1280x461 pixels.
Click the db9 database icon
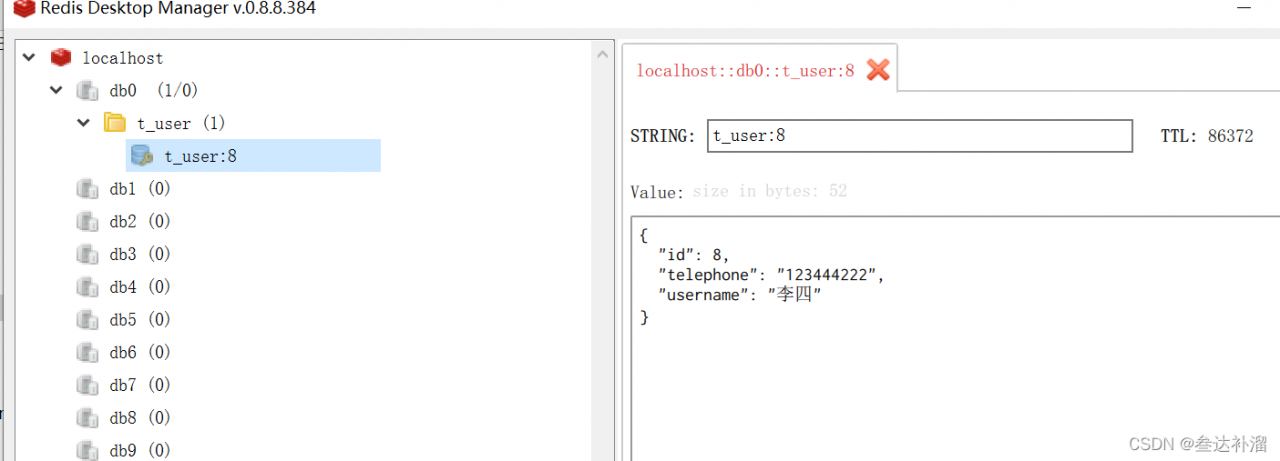[x=88, y=450]
